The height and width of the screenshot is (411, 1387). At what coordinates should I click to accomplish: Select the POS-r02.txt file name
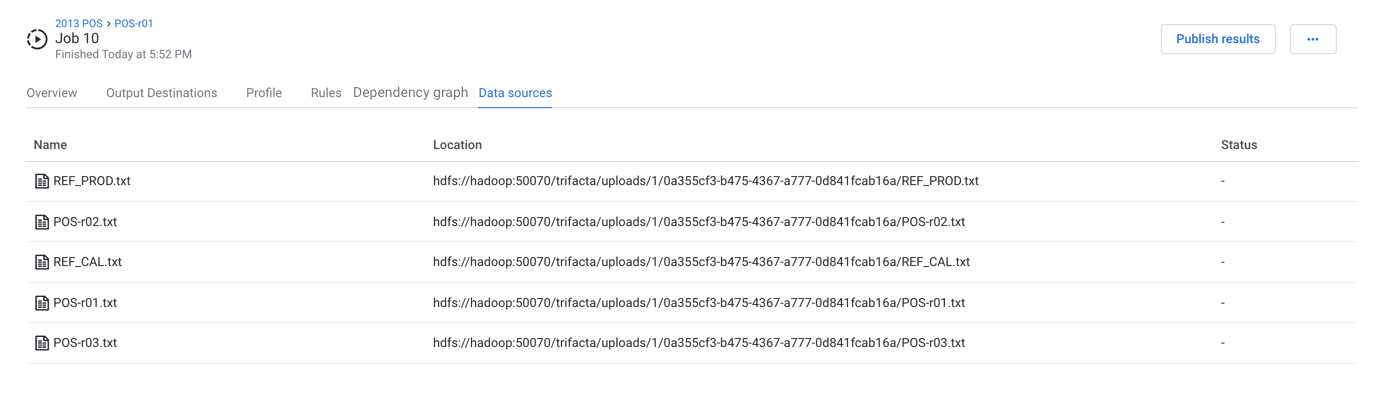[x=85, y=222]
